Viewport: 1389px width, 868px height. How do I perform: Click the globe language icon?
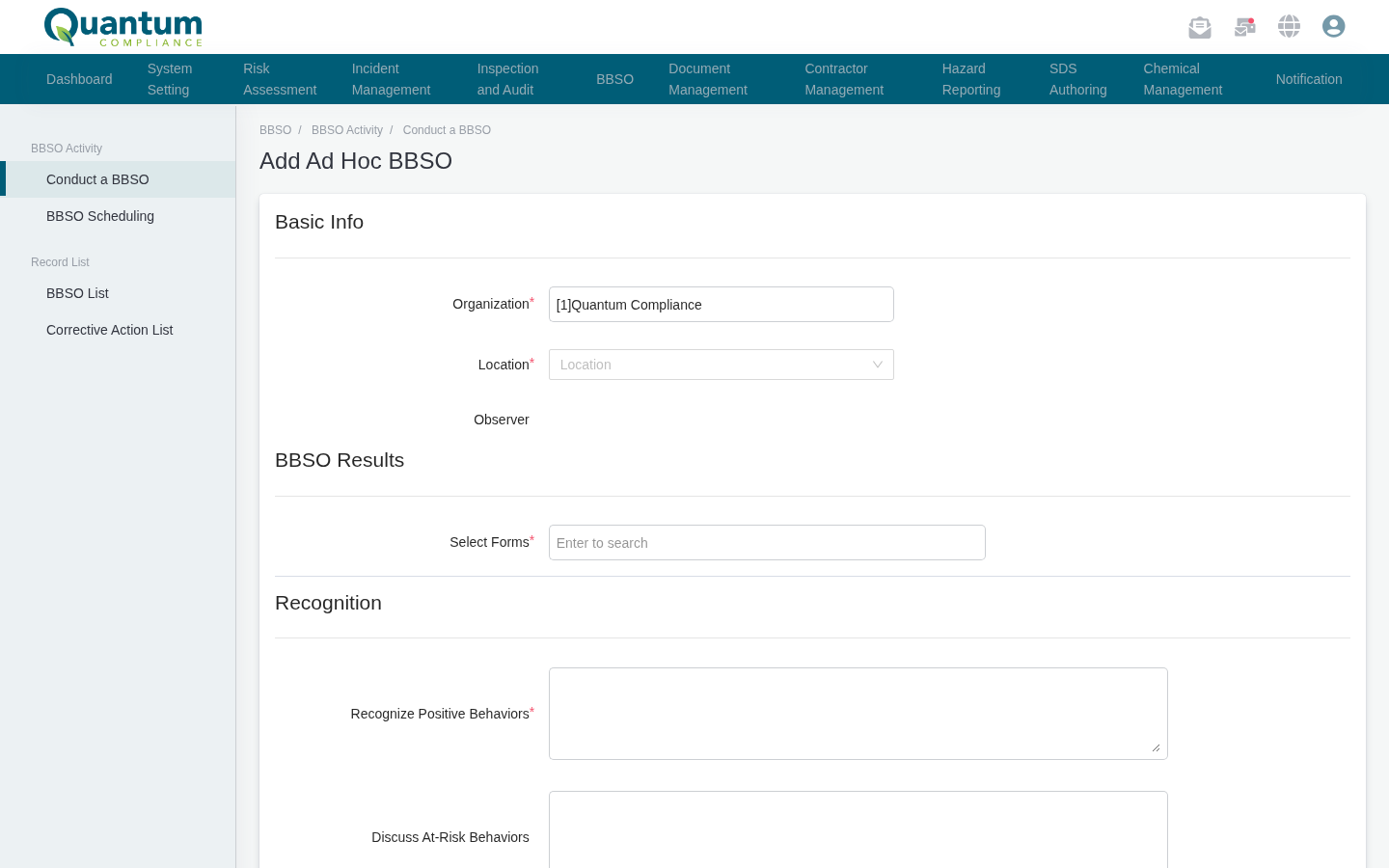(1290, 26)
